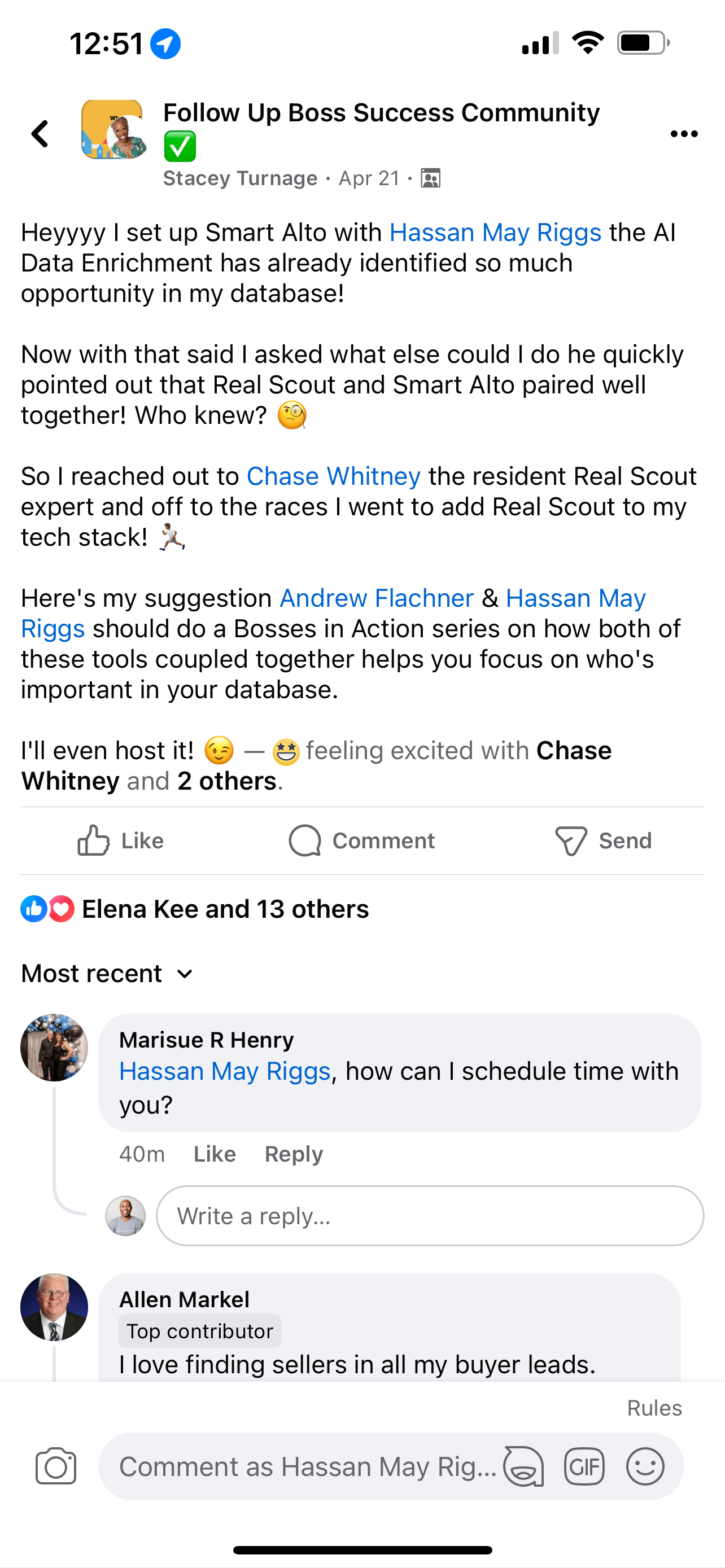Open the three-dot post options menu
The image size is (725, 1568).
684,134
